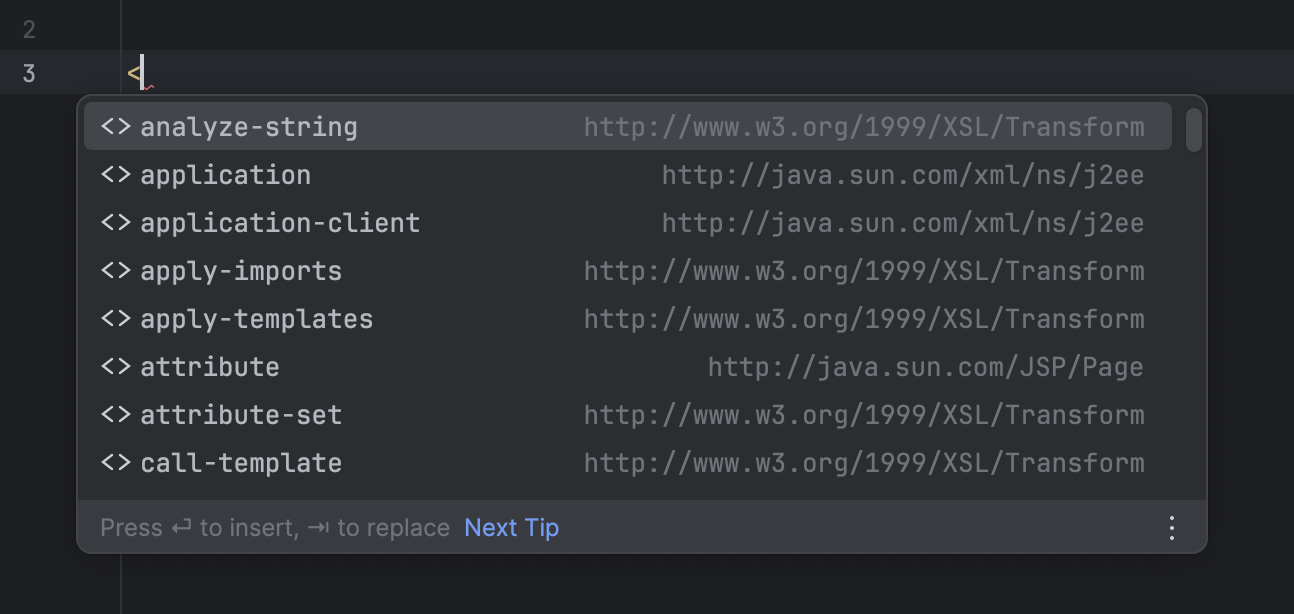
Task: Click the JSP/Page namespace URL beside attribute
Action: 925,366
